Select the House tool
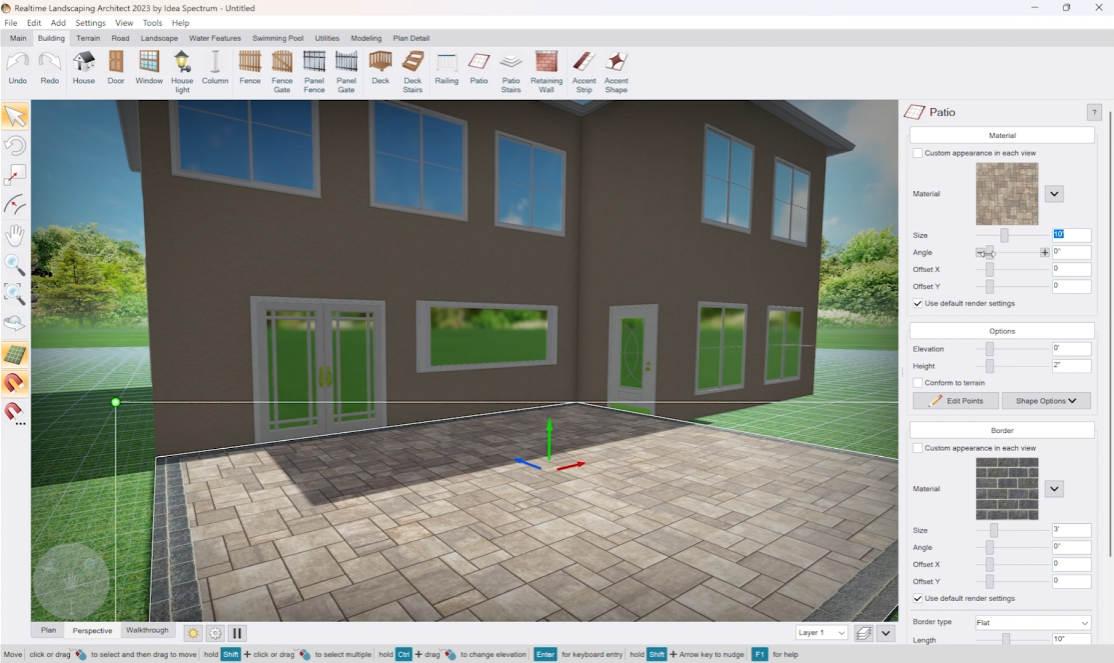 [84, 69]
